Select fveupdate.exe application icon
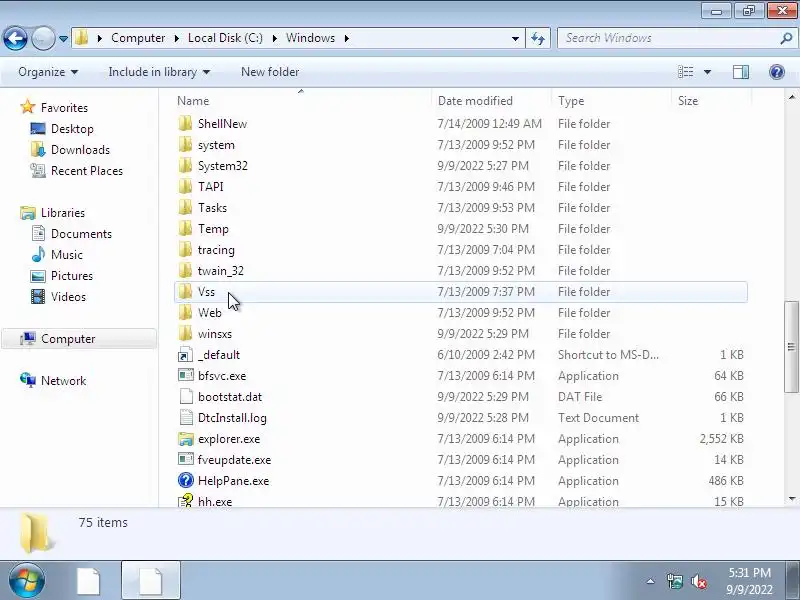800x600 pixels. point(185,459)
